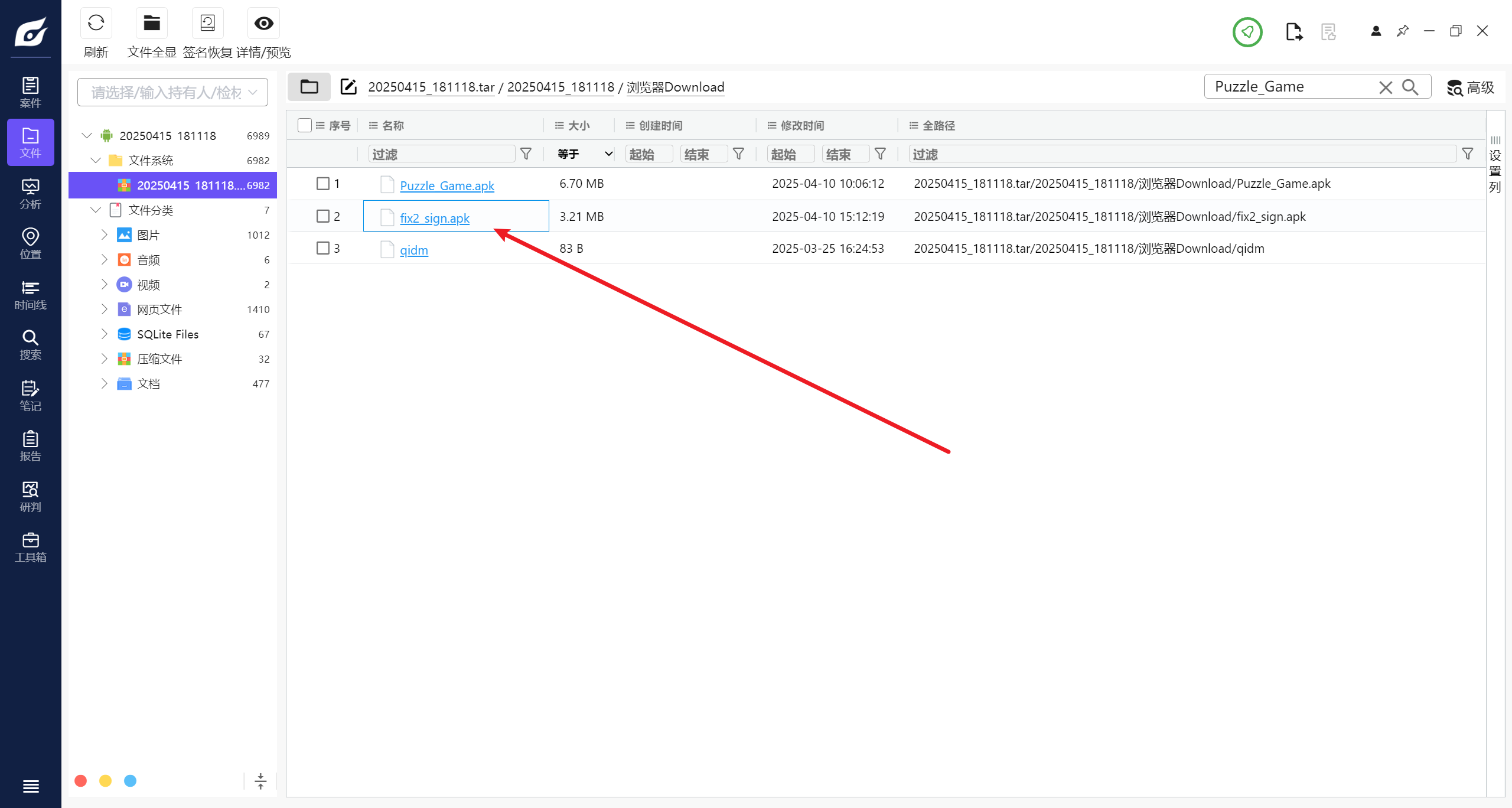Screen dimensions: 1512x808
Task: Open the qidm file link
Action: (x=413, y=250)
